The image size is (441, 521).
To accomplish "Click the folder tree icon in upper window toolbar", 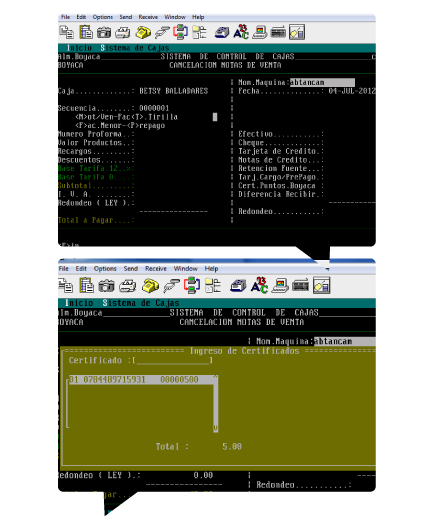I will pyautogui.click(x=200, y=32).
